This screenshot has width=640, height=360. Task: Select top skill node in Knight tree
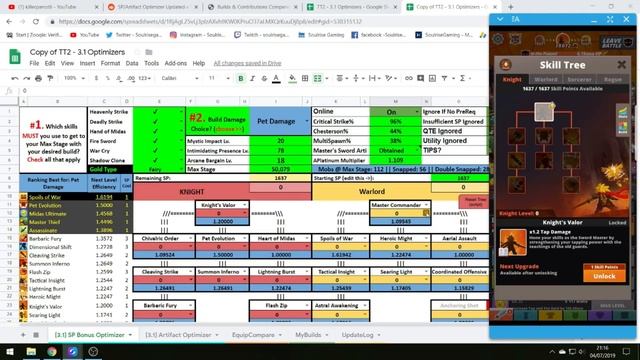[544, 112]
